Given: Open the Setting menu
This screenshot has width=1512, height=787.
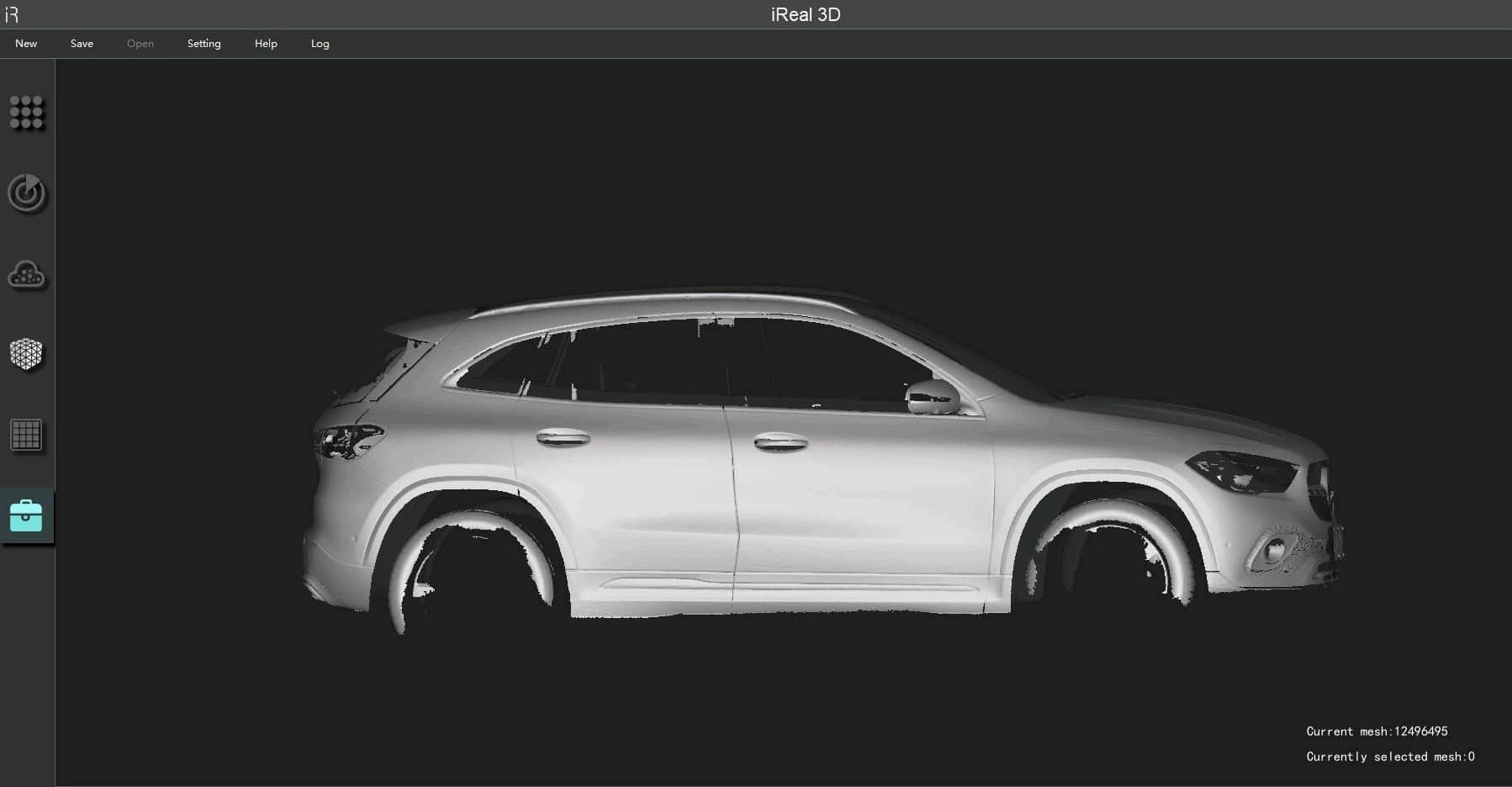Looking at the screenshot, I should pyautogui.click(x=204, y=44).
